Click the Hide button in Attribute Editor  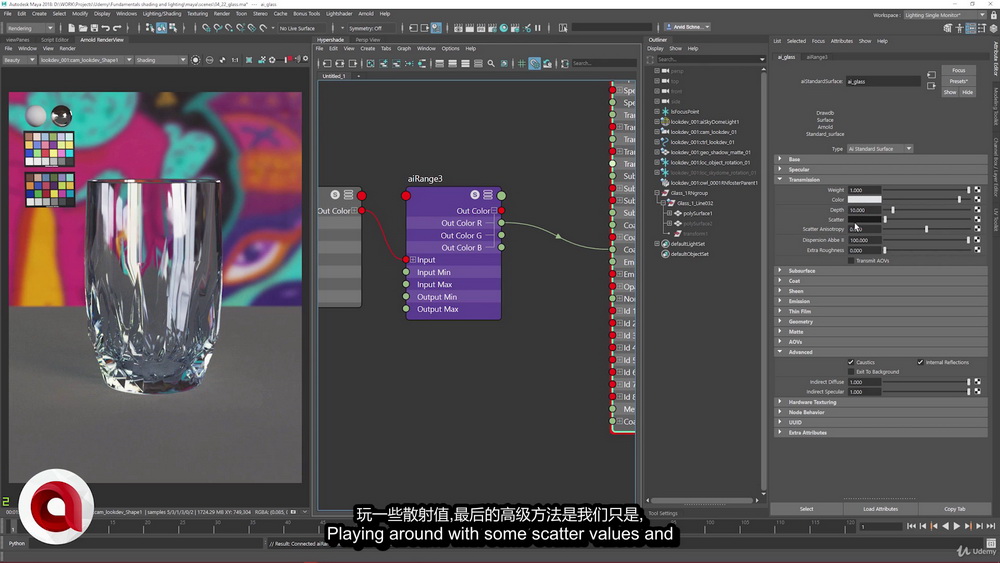click(967, 92)
